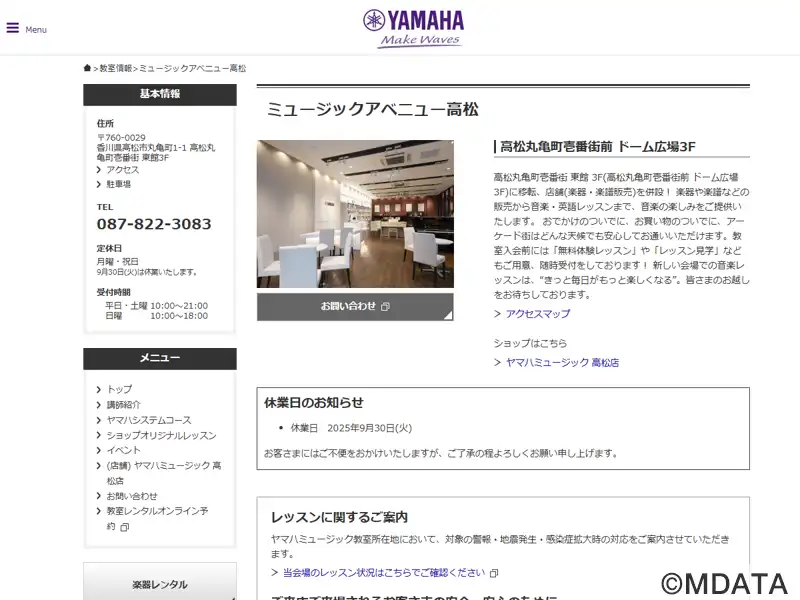Click the メニュー panel header
Viewport: 800px width, 600px height.
click(160, 358)
